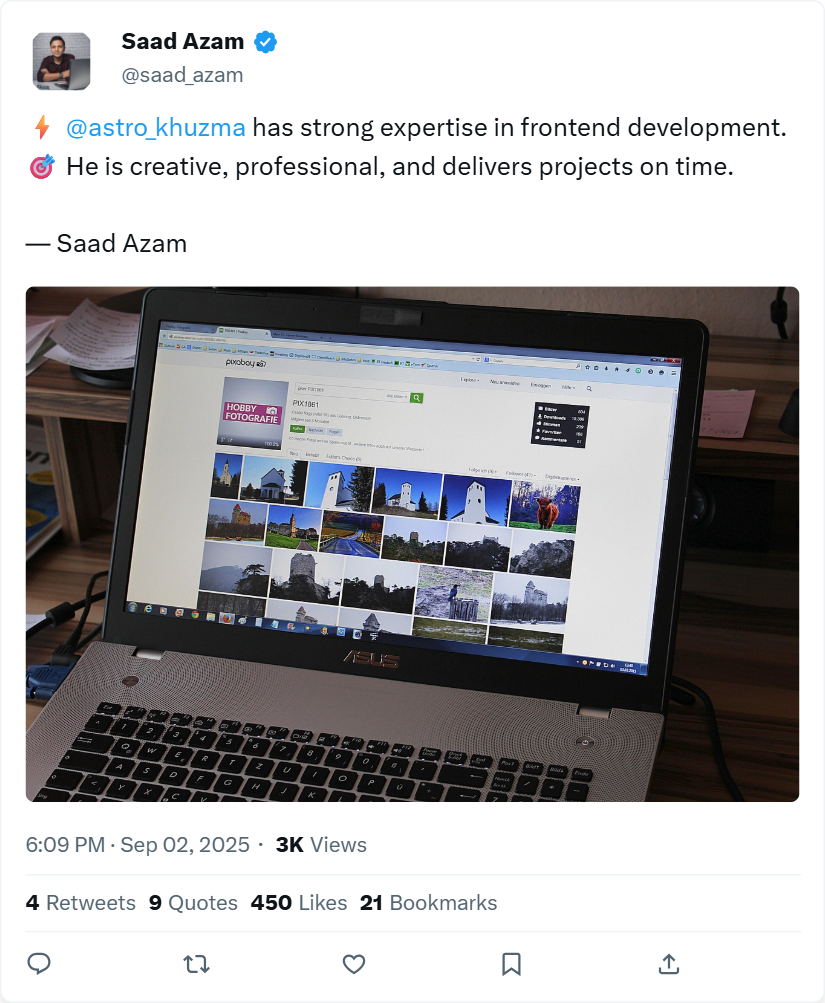Click the target dart emoji
The height and width of the screenshot is (1003, 825).
point(42,167)
